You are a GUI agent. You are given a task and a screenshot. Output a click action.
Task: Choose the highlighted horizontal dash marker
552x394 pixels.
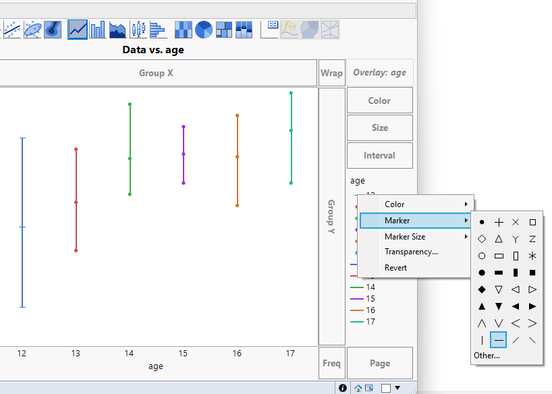[x=498, y=340]
